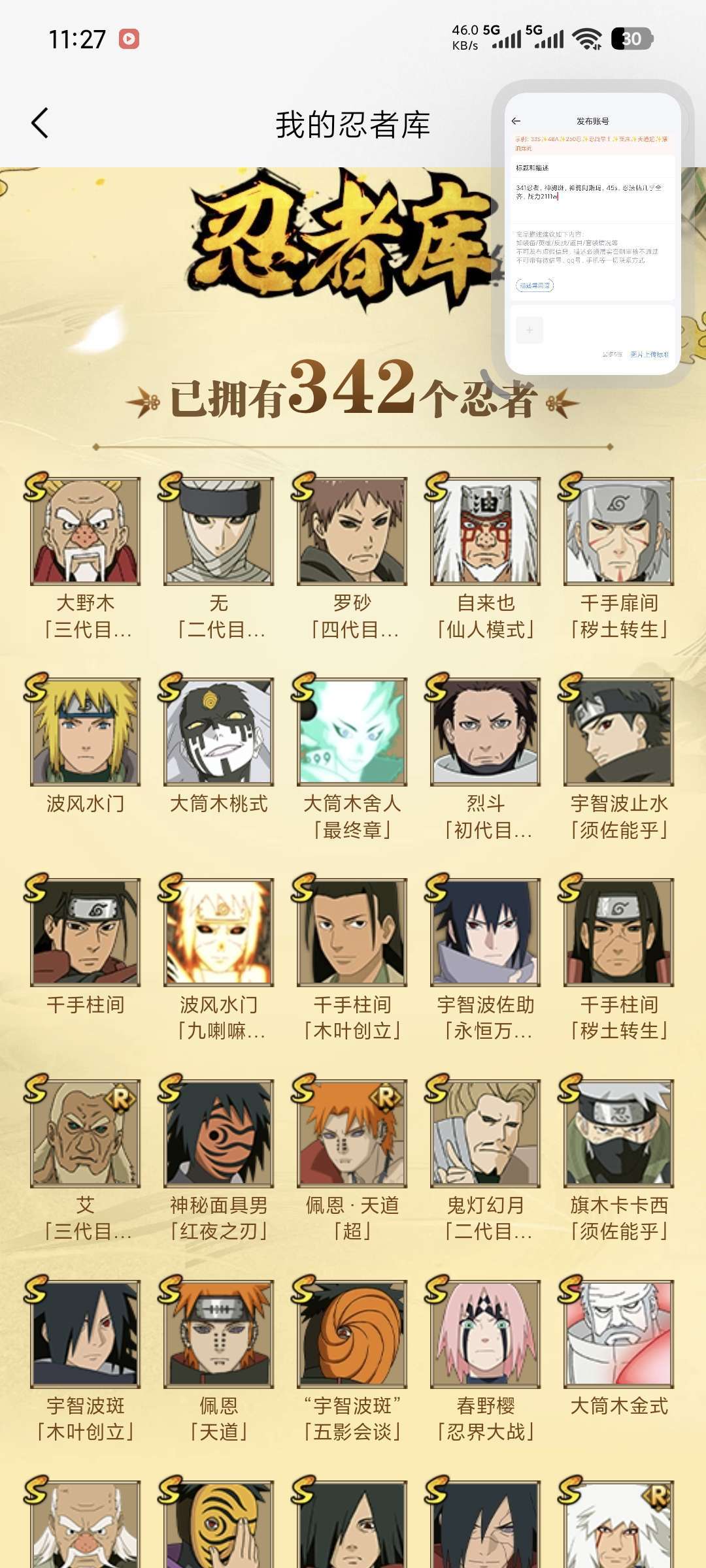Click the back arrow in floating window
The image size is (706, 1568).
click(x=516, y=121)
